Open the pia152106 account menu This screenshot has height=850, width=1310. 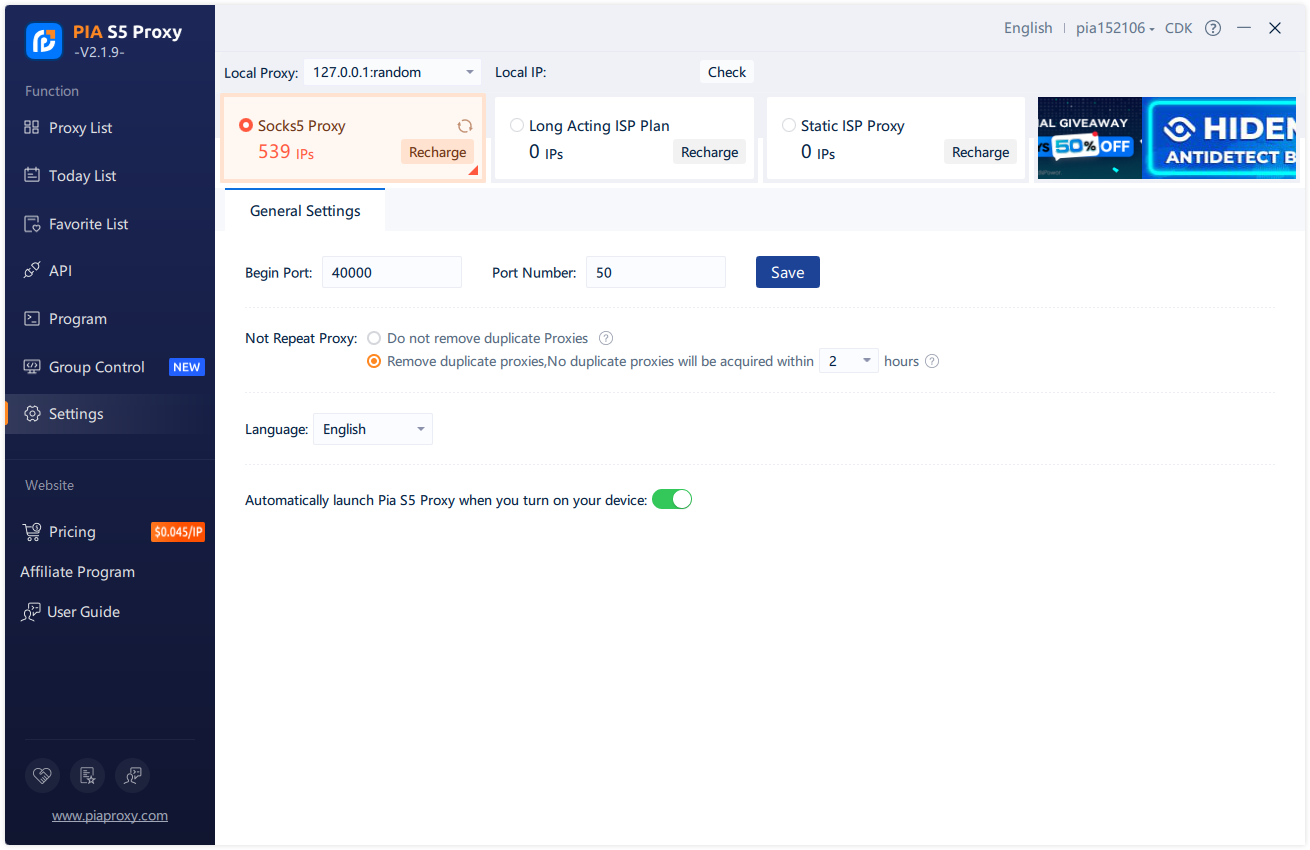[1114, 28]
